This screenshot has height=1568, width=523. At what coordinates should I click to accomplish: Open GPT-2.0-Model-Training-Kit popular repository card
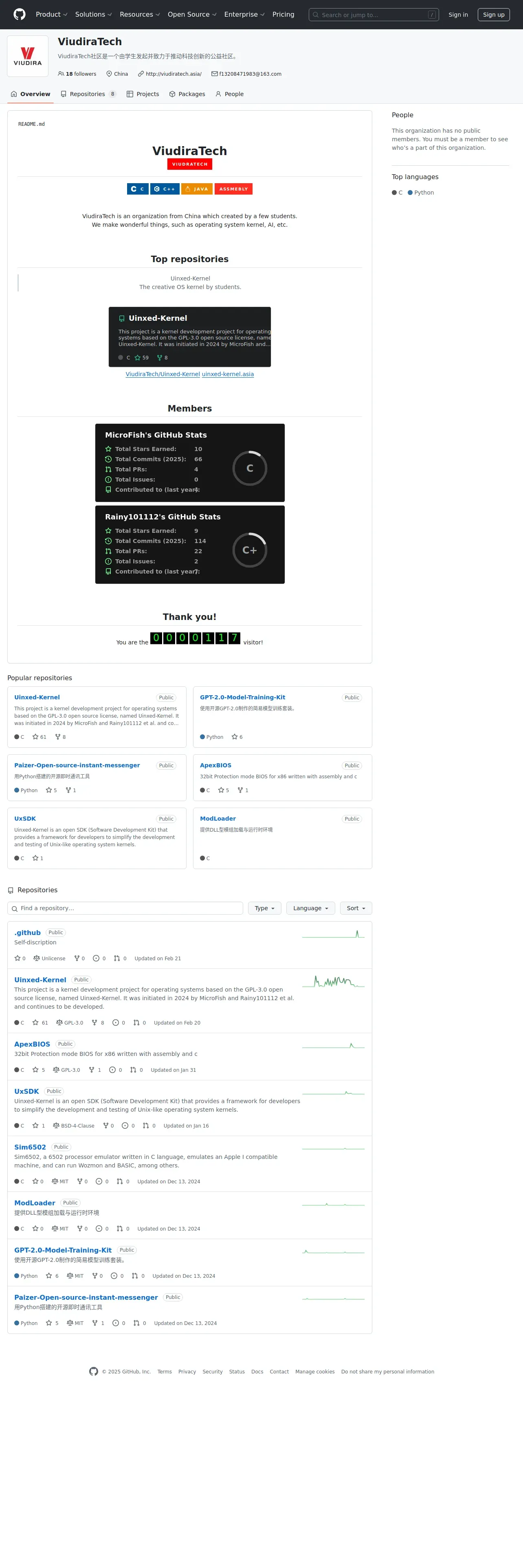[242, 698]
